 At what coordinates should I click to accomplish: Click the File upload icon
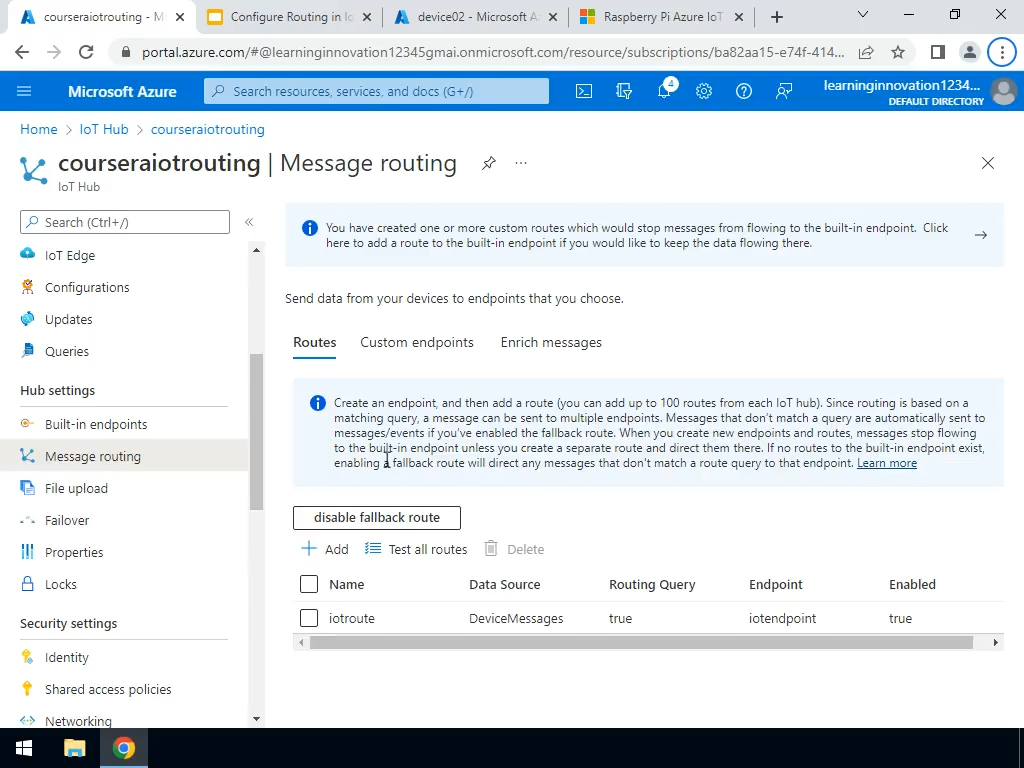pos(27,488)
